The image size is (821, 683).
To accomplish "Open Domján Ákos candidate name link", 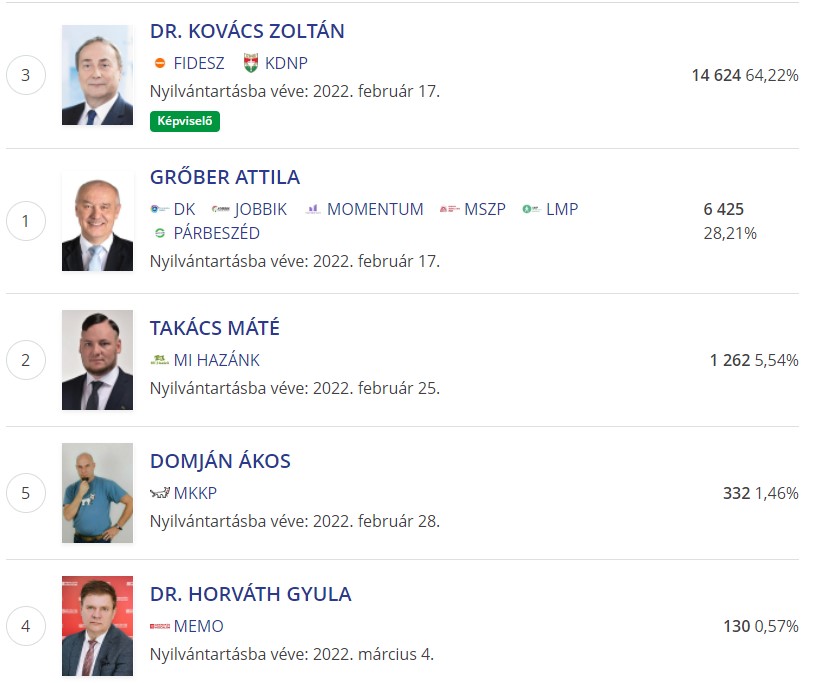I will point(220,461).
